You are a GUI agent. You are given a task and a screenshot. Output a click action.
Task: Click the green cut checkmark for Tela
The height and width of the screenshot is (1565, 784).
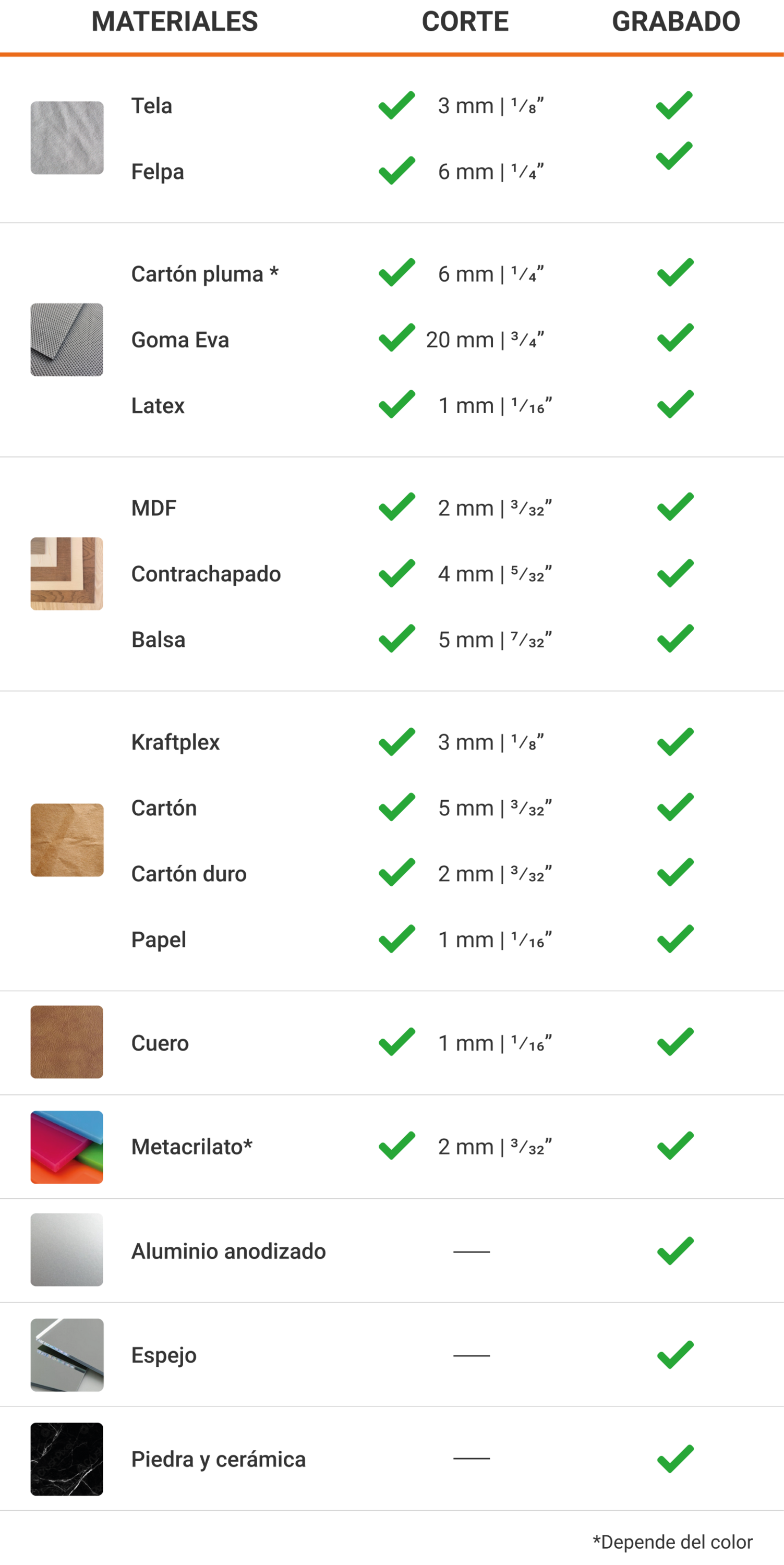click(x=396, y=106)
